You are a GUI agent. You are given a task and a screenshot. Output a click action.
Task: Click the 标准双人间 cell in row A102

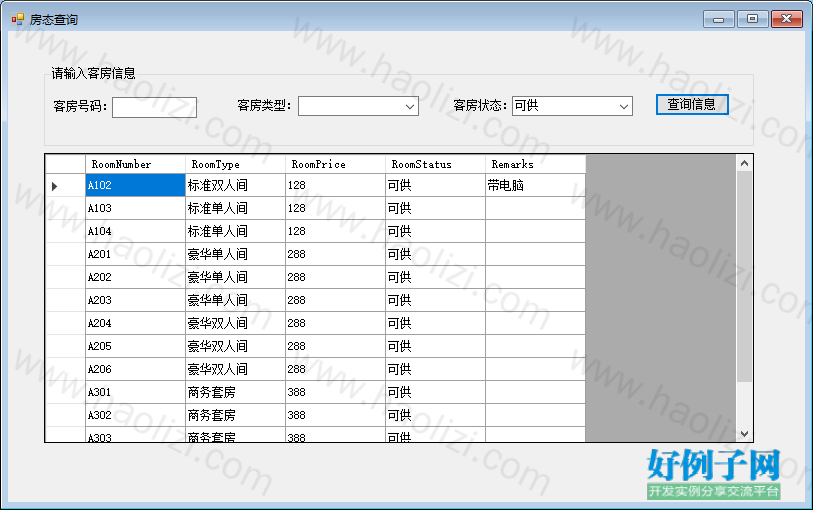pos(235,186)
